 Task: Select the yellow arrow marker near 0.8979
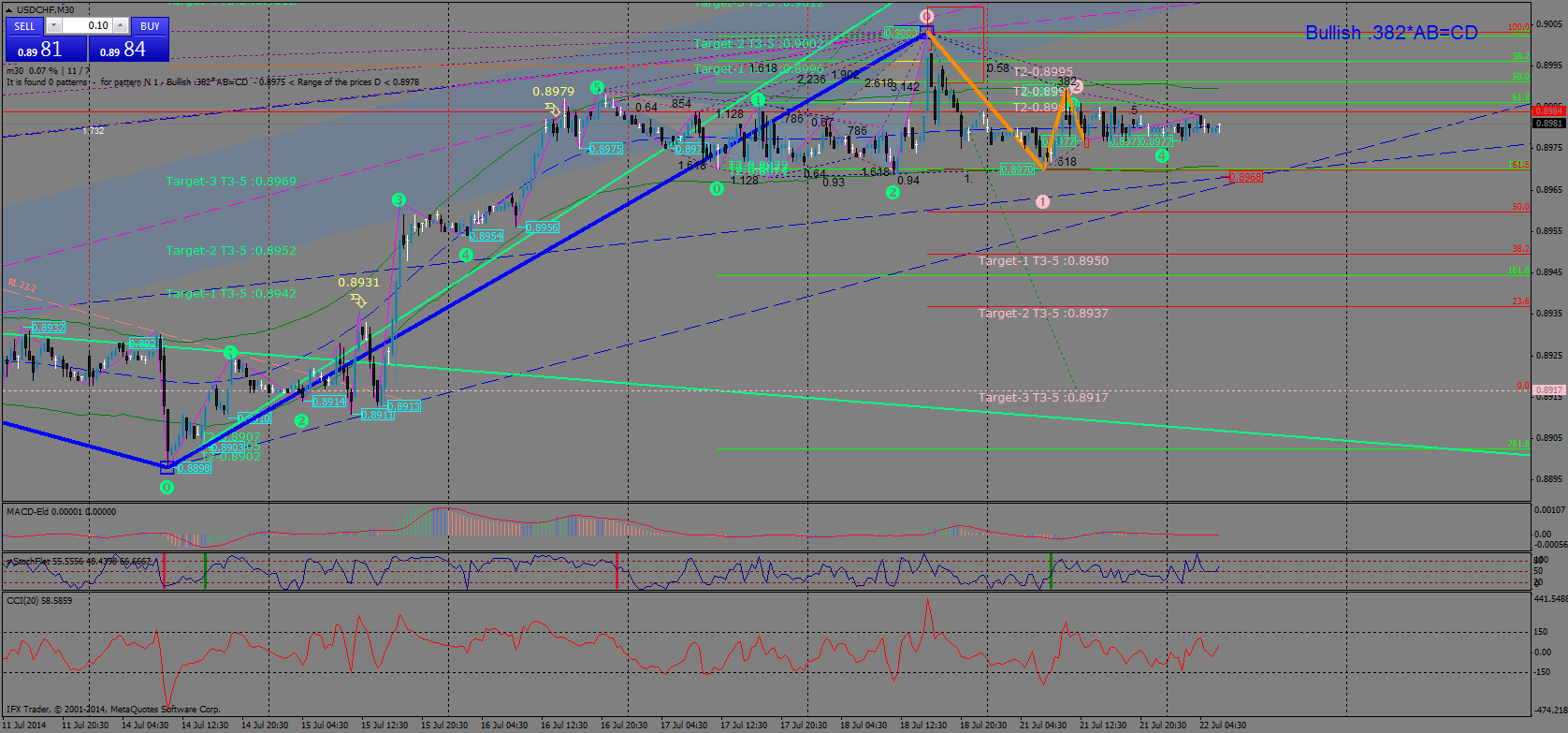552,110
